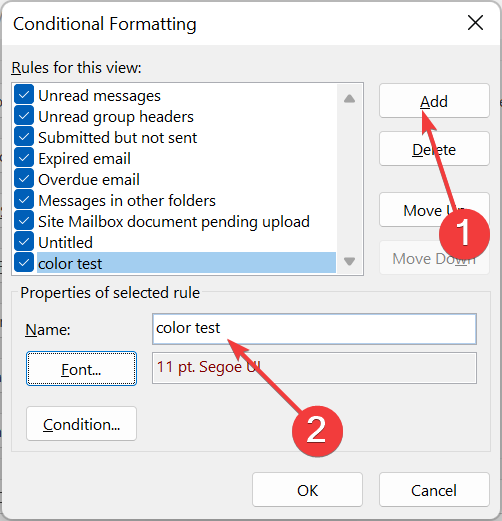
Task: Click the rules list scroll up arrow
Action: click(349, 99)
